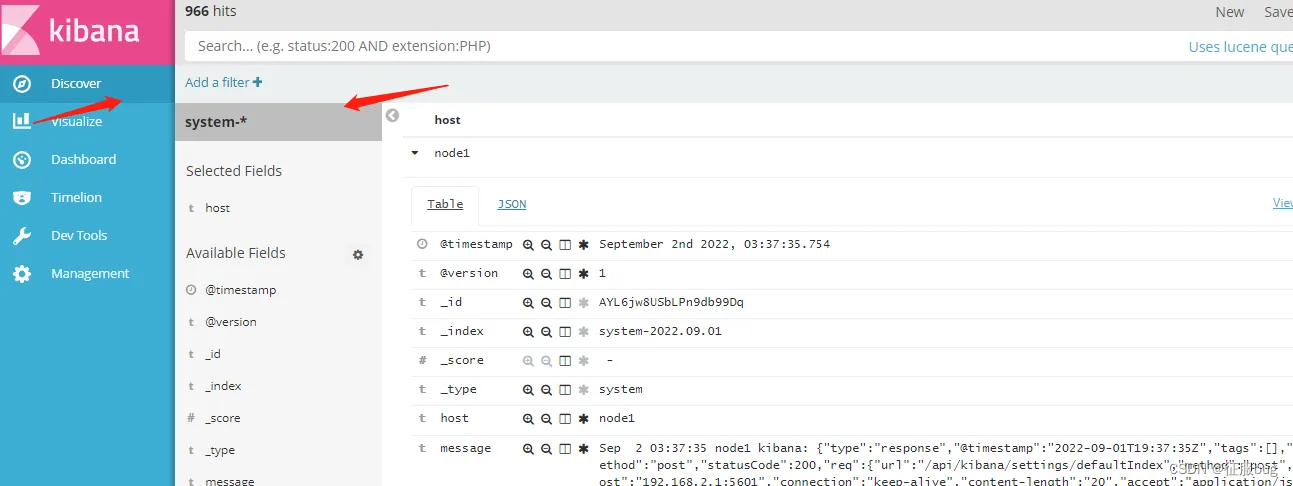The width and height of the screenshot is (1293, 486).
Task: Collapse the fields sidebar arrow
Action: [x=392, y=116]
